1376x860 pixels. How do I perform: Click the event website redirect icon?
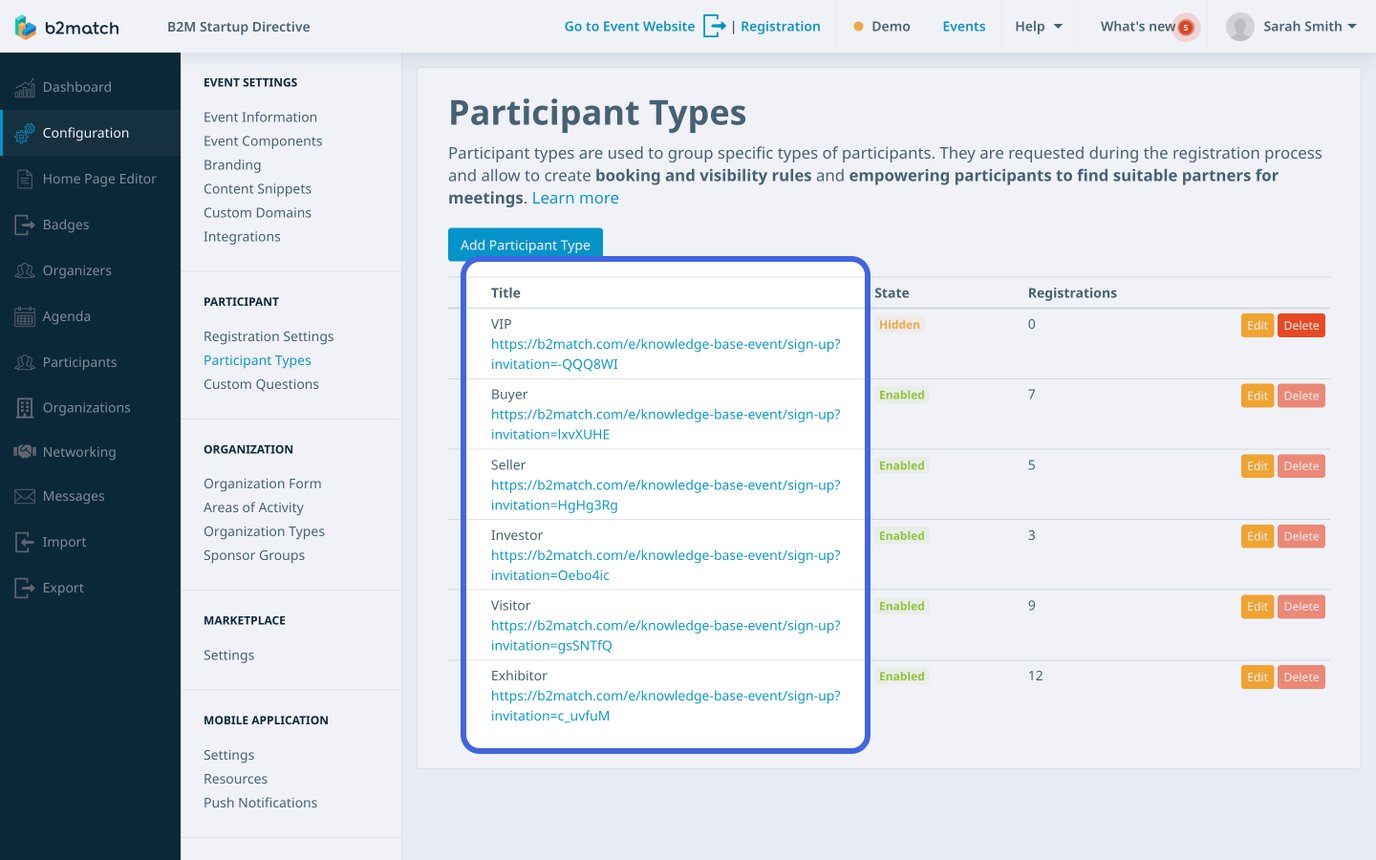[714, 26]
